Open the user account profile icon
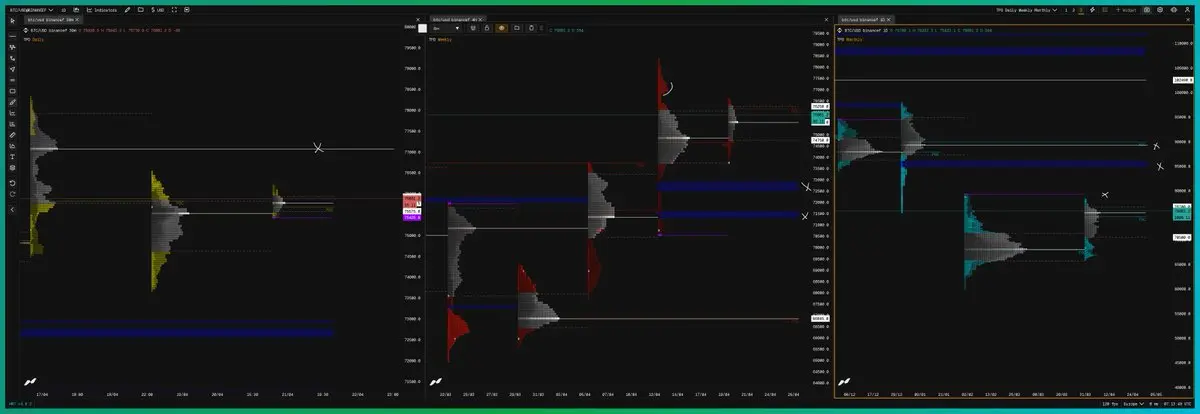The width and height of the screenshot is (1200, 414). coord(1187,10)
